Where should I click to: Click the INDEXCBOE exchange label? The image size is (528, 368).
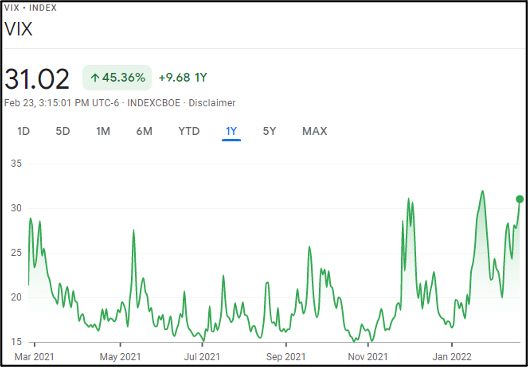(154, 103)
